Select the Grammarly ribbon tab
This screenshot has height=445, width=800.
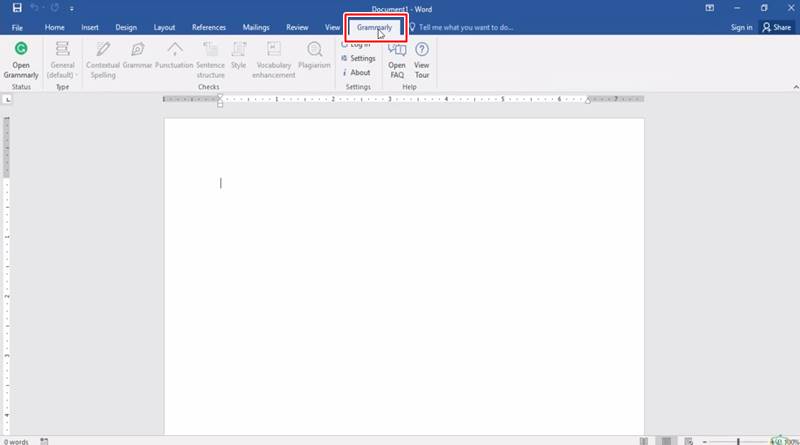pyautogui.click(x=374, y=28)
